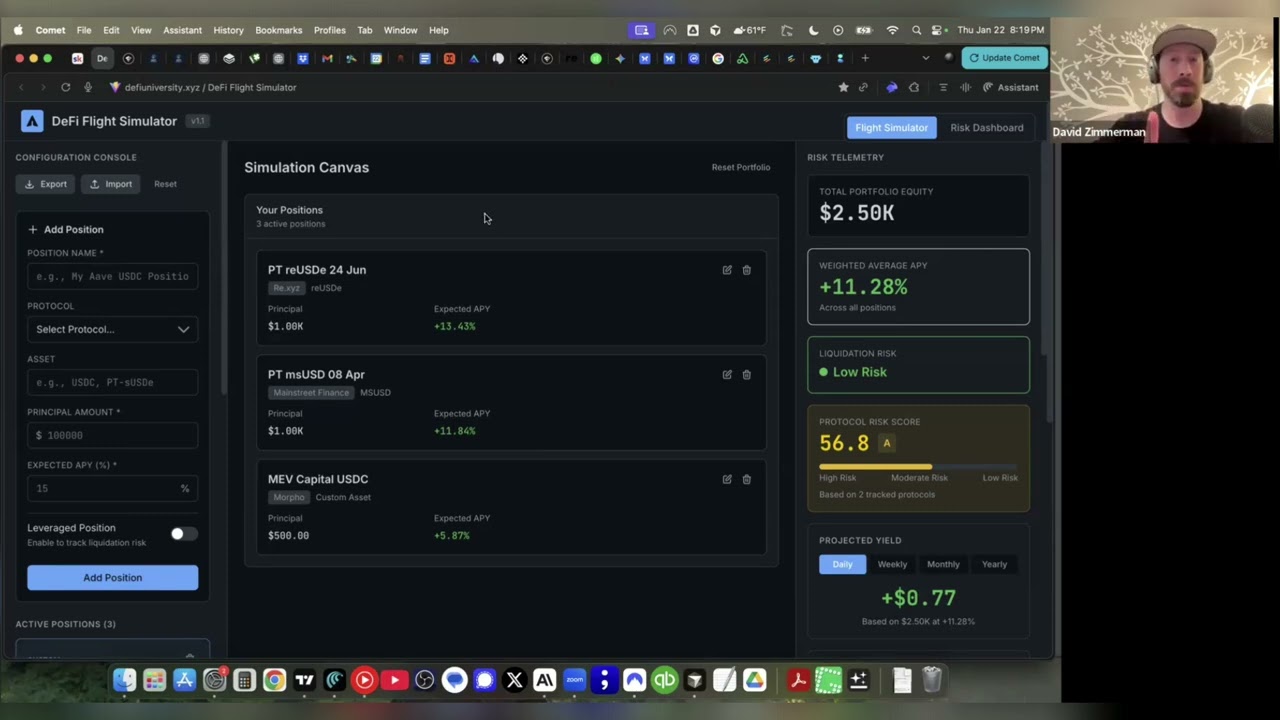This screenshot has height=720, width=1280.
Task: Click the DeFi Flight Simulator logo icon
Action: 32,121
